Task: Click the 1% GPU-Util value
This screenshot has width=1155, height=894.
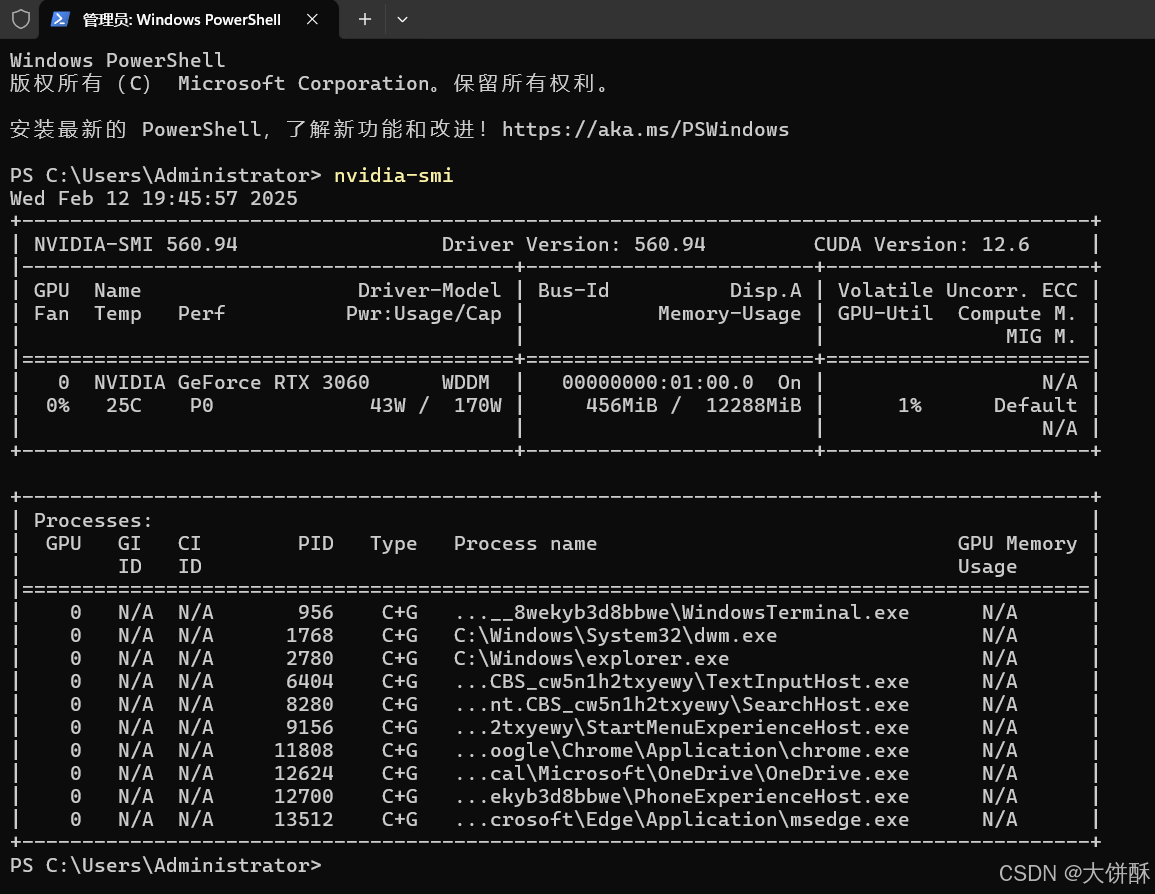Action: [910, 406]
